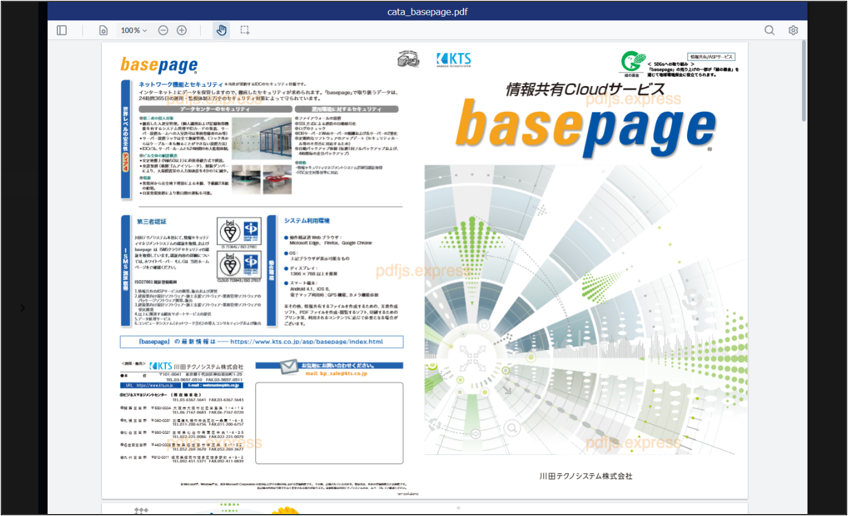Screen dimensions: 848x516
Task: Click the bp_sale@kts.co.jp mail link
Action: [336, 373]
